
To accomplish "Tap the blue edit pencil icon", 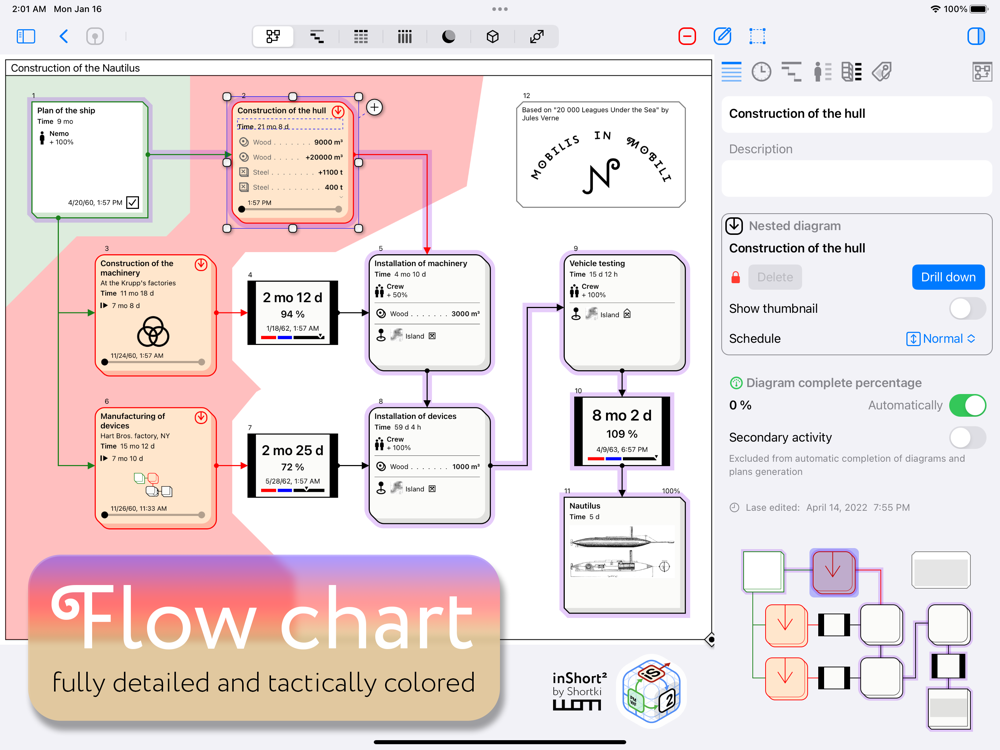I will pos(722,36).
